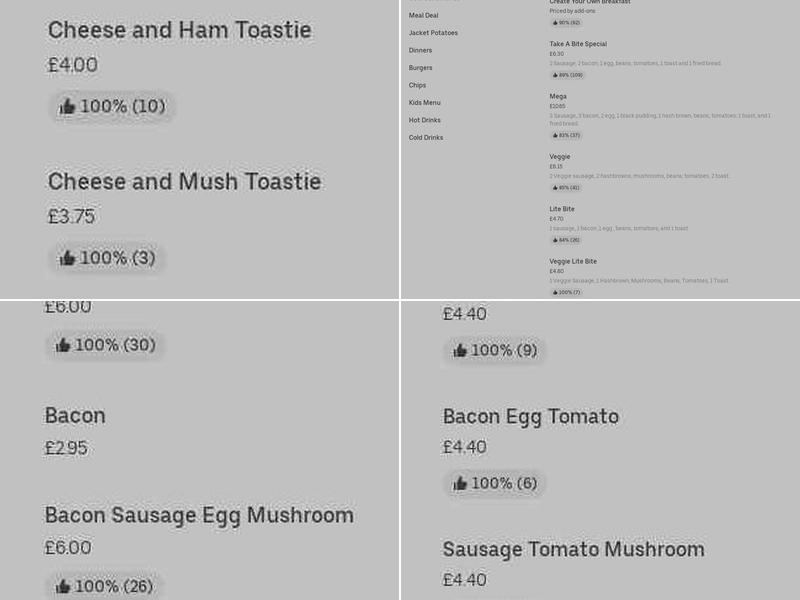Viewport: 800px width, 600px height.
Task: Click thumbs-up icon under Cheese and Ham Toastie
Action: click(x=68, y=107)
